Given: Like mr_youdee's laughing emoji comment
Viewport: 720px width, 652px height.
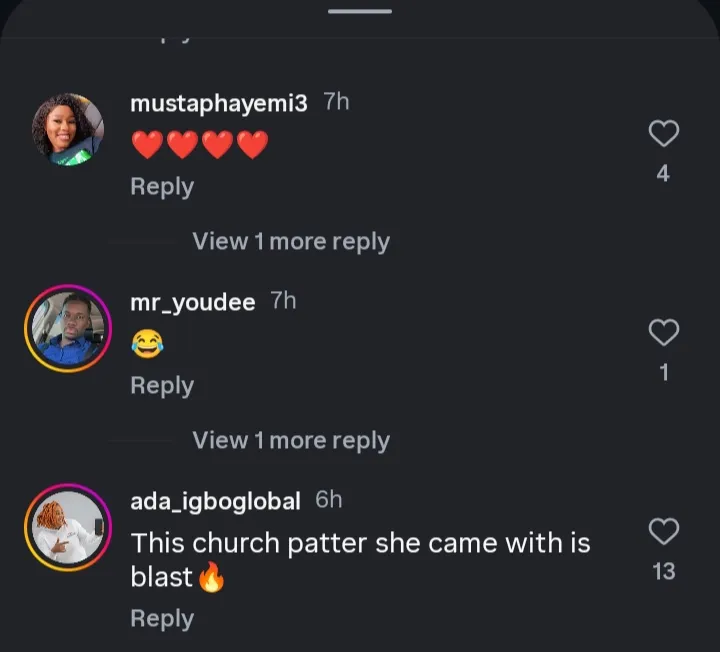Looking at the screenshot, I should coord(664,332).
